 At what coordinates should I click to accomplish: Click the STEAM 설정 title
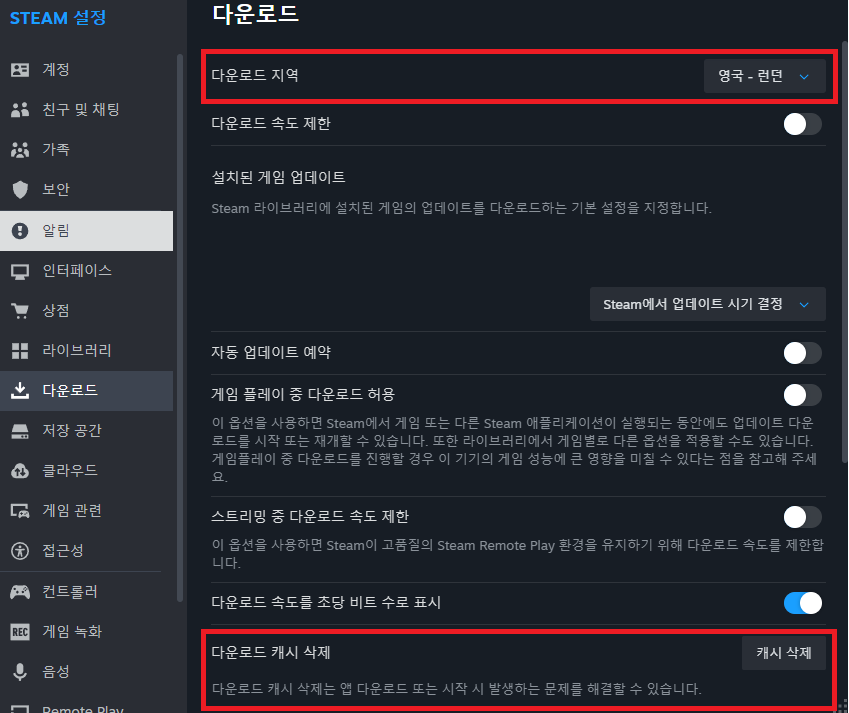58,18
